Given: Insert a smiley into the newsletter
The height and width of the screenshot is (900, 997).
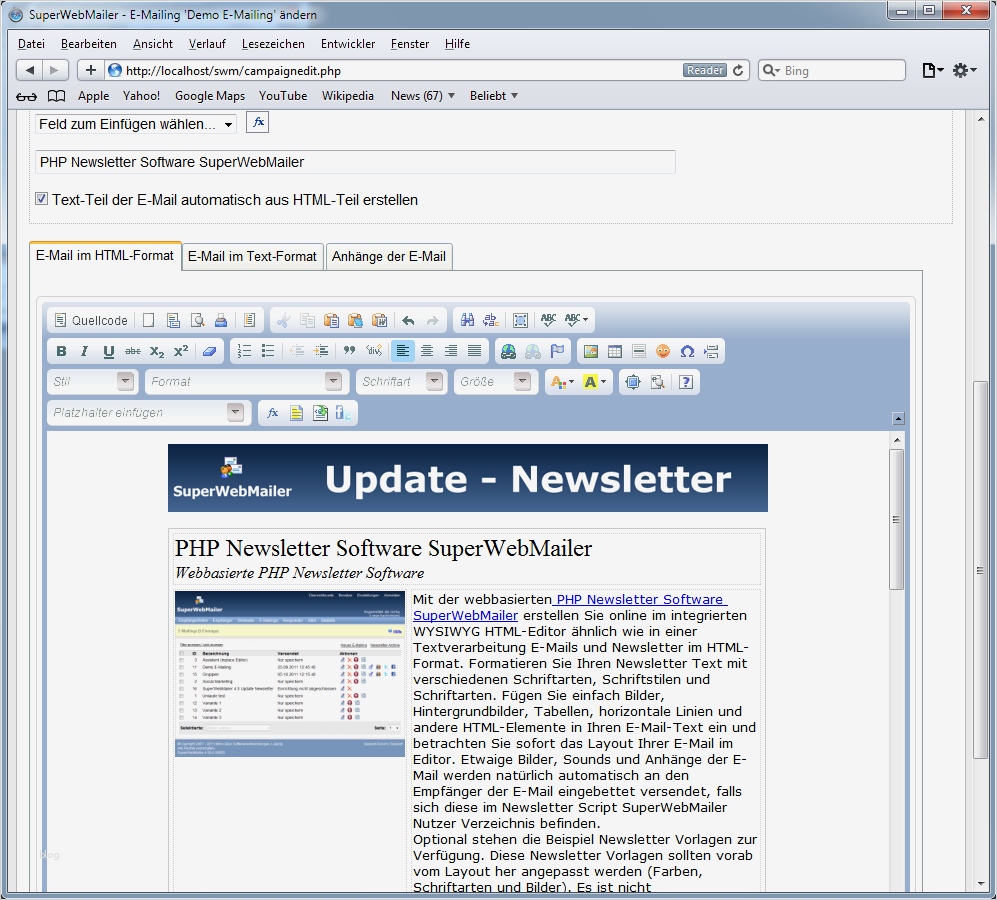Looking at the screenshot, I should pos(662,351).
